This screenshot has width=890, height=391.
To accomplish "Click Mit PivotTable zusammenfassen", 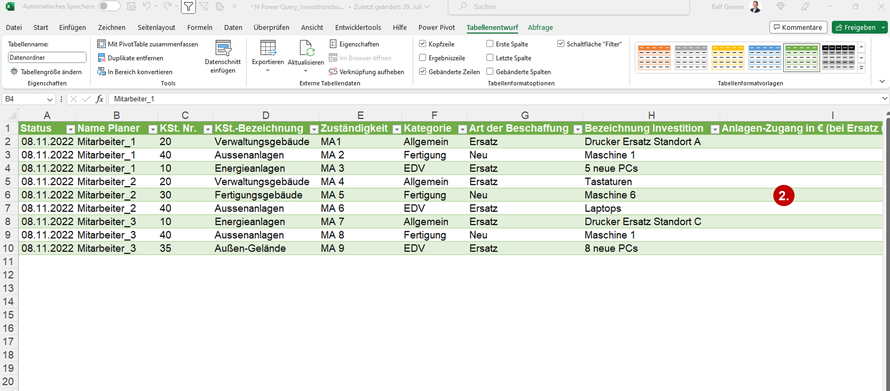I will [x=148, y=44].
